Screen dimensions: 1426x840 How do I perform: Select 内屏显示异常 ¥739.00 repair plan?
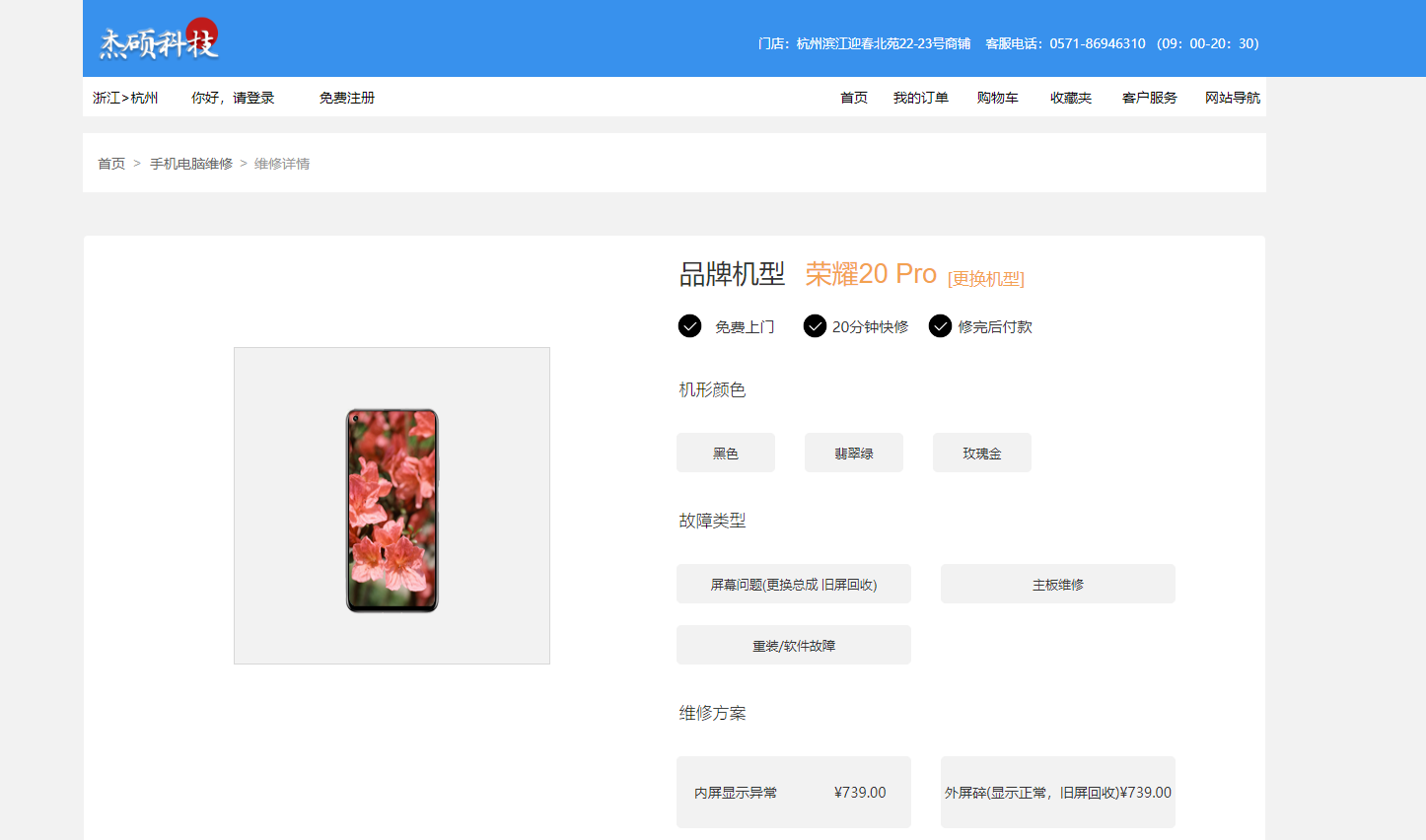coord(794,792)
